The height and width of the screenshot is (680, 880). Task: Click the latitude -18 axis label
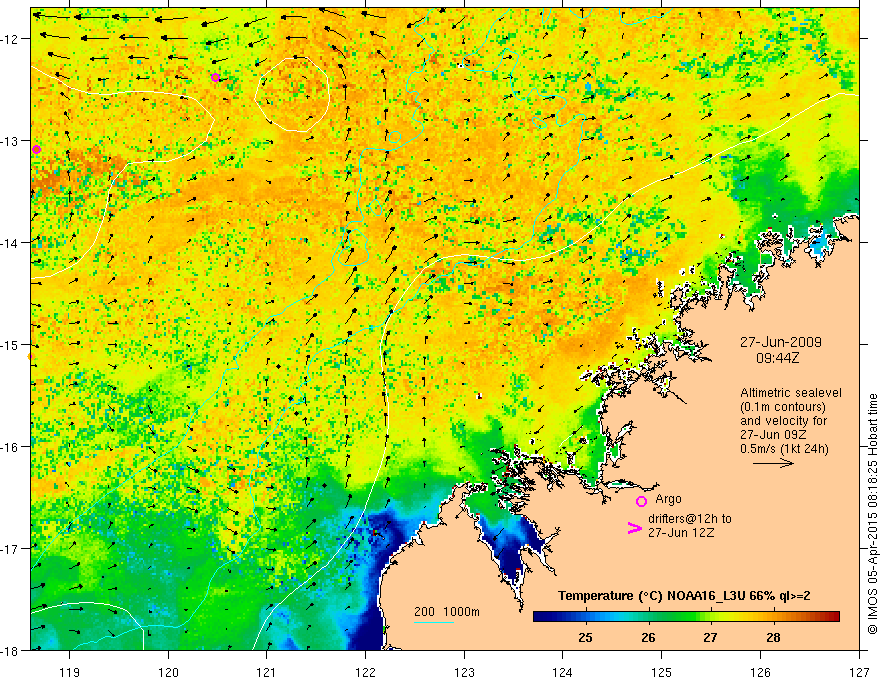[11, 650]
